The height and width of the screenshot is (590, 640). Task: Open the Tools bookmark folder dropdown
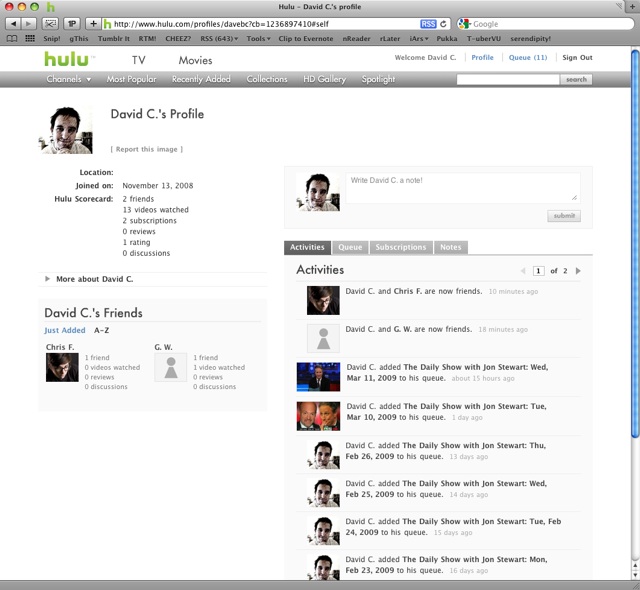[258, 39]
